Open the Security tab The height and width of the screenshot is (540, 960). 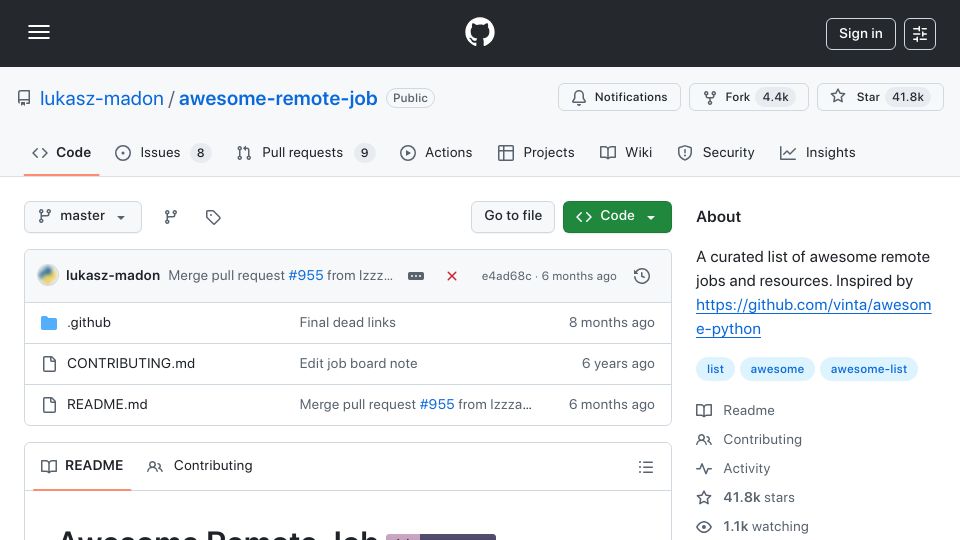click(716, 152)
